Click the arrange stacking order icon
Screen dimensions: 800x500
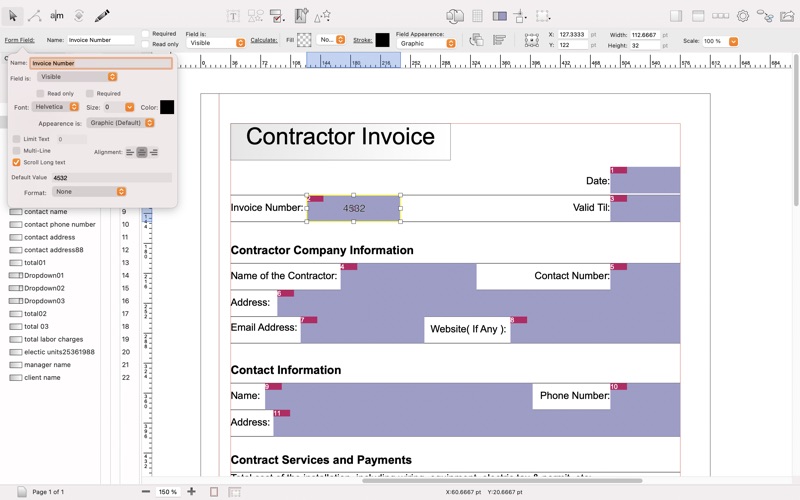click(x=477, y=40)
